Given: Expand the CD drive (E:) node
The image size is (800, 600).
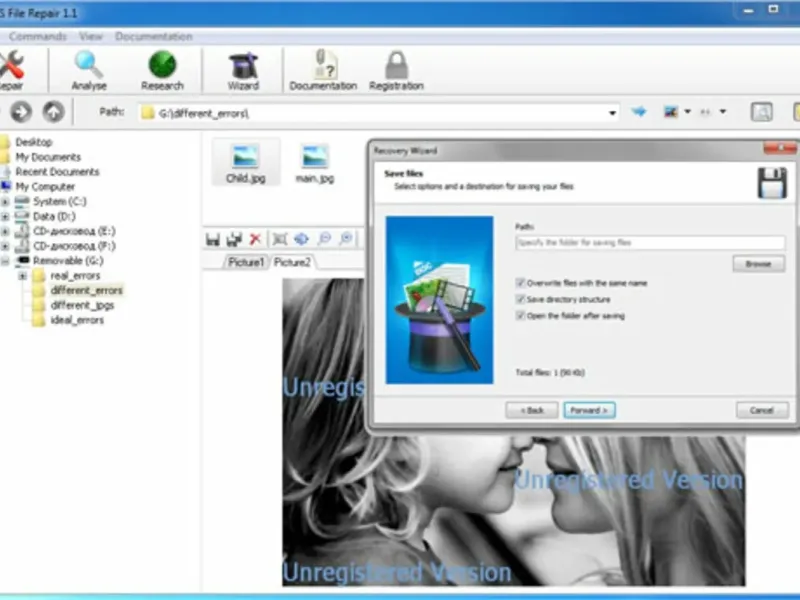Looking at the screenshot, I should tap(5, 231).
